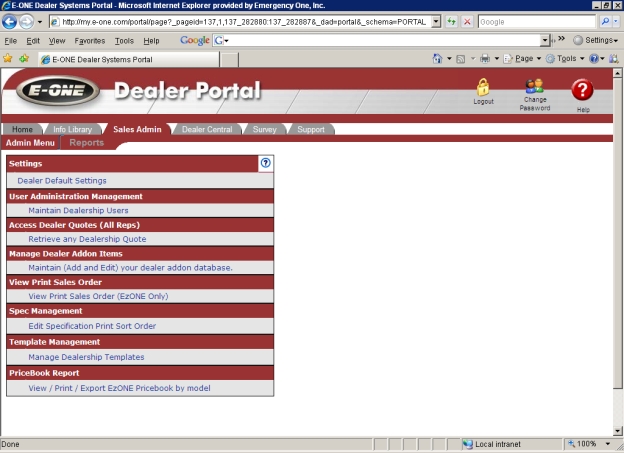The height and width of the screenshot is (453, 624).
Task: Select the Admin Menu subtab
Action: 30,143
